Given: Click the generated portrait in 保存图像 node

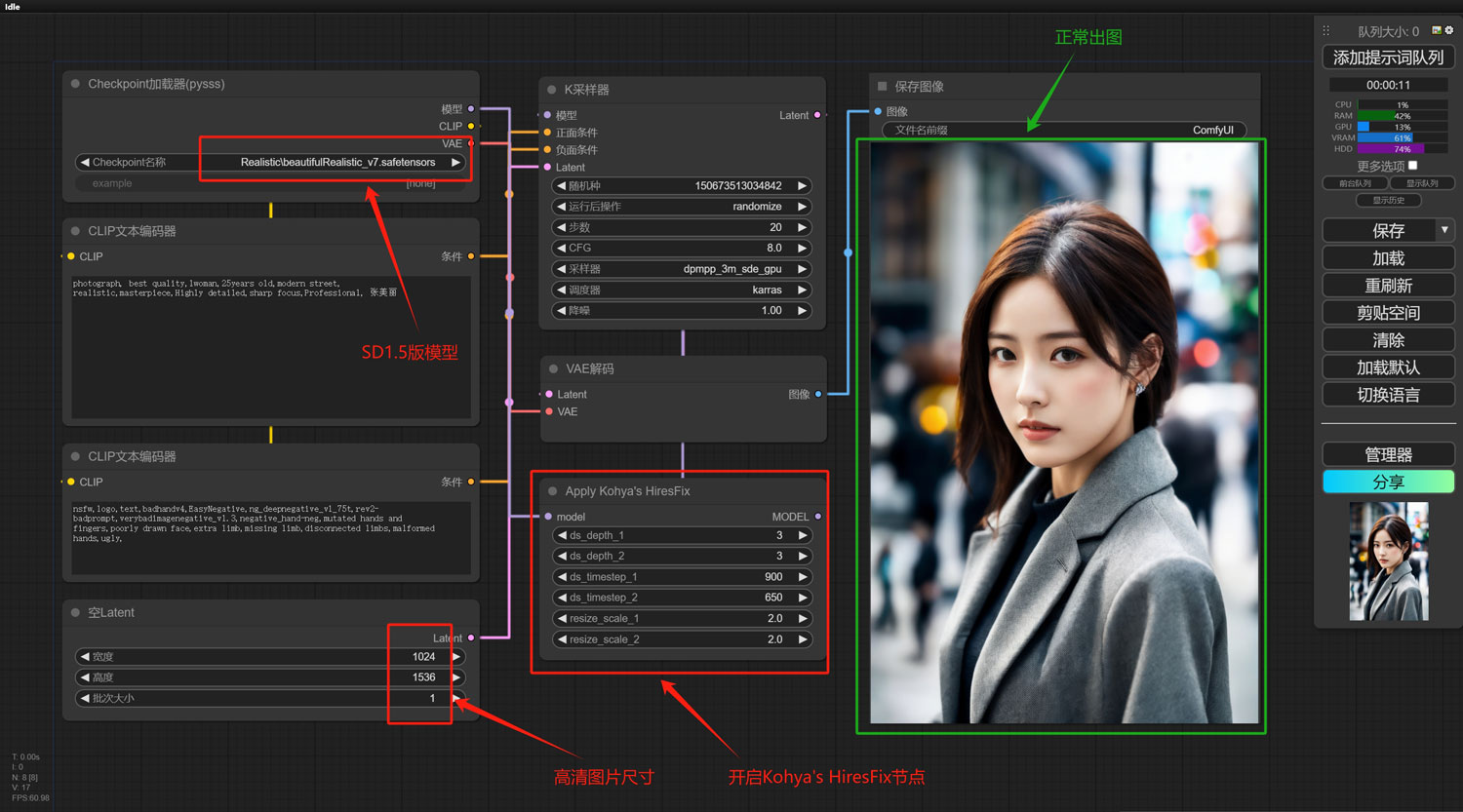Looking at the screenshot, I should (x=1064, y=434).
